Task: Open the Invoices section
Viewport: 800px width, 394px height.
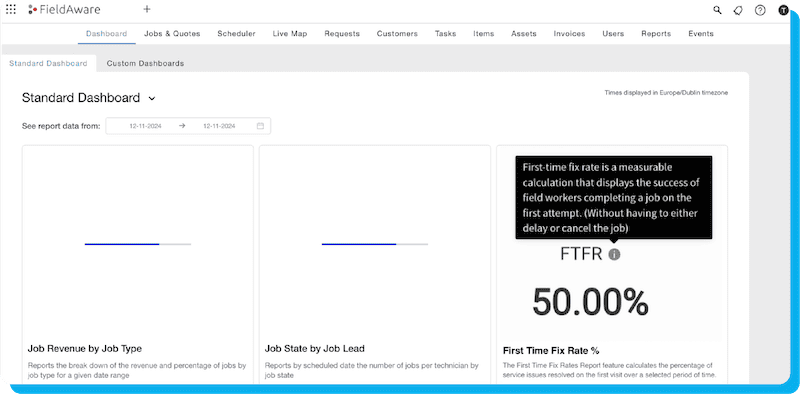Action: [x=569, y=34]
